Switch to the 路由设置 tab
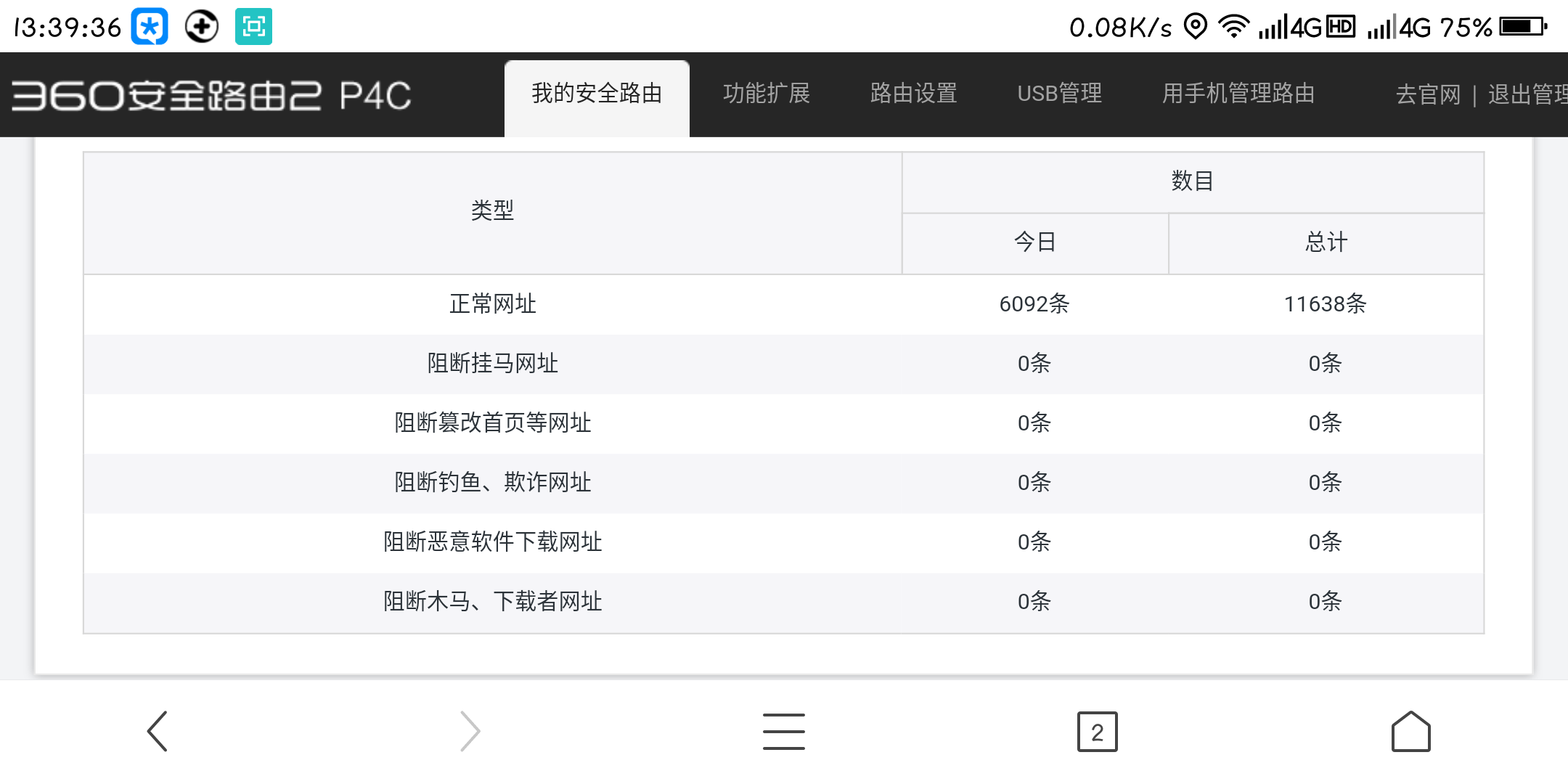The width and height of the screenshot is (1568, 784). coord(914,94)
